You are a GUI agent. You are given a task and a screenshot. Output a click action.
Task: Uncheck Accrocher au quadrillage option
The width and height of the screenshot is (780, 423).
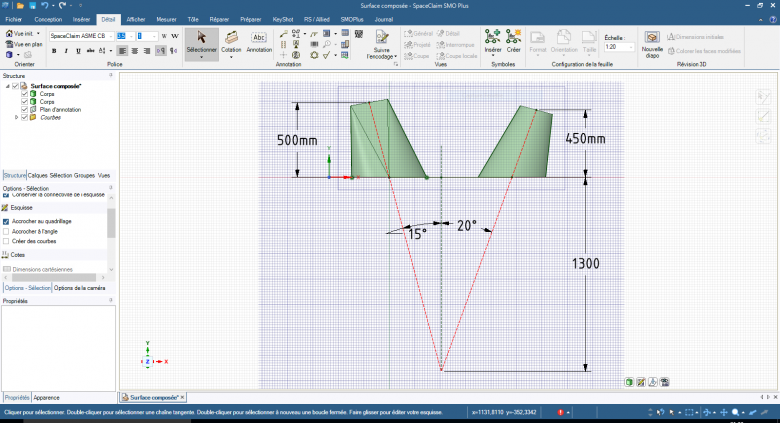tap(7, 220)
